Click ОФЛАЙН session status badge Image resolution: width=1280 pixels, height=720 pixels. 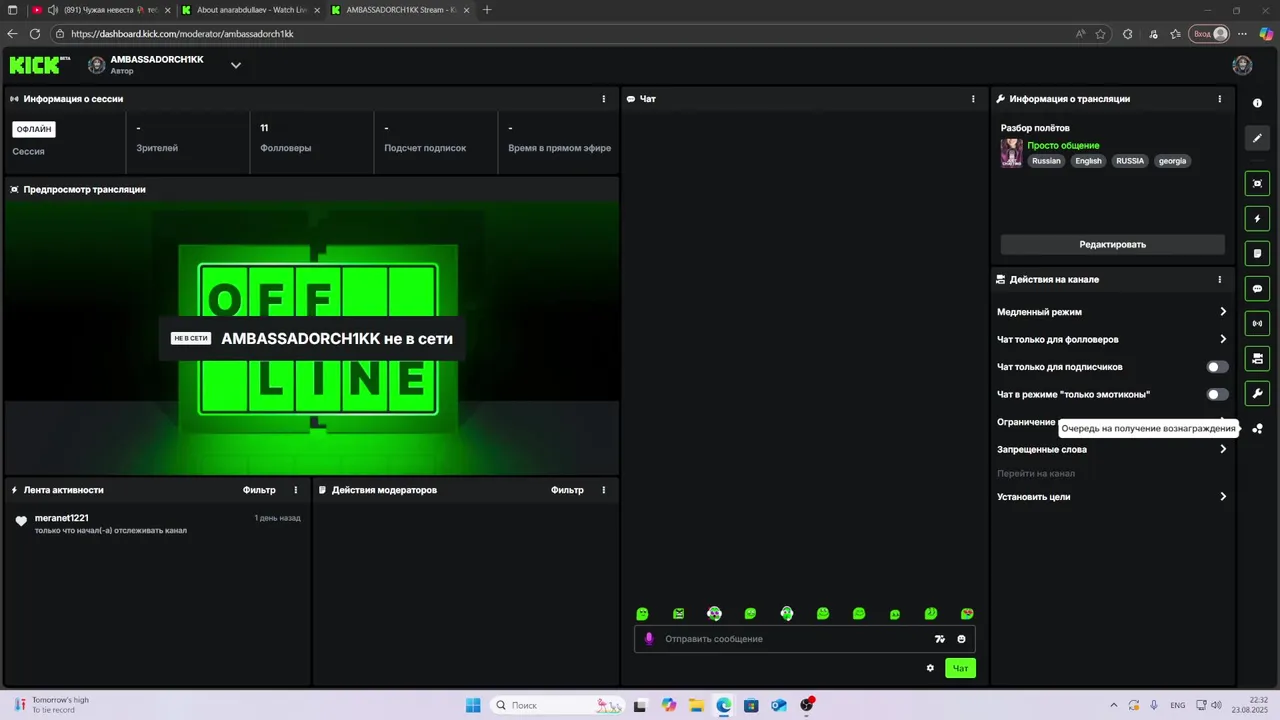(34, 129)
